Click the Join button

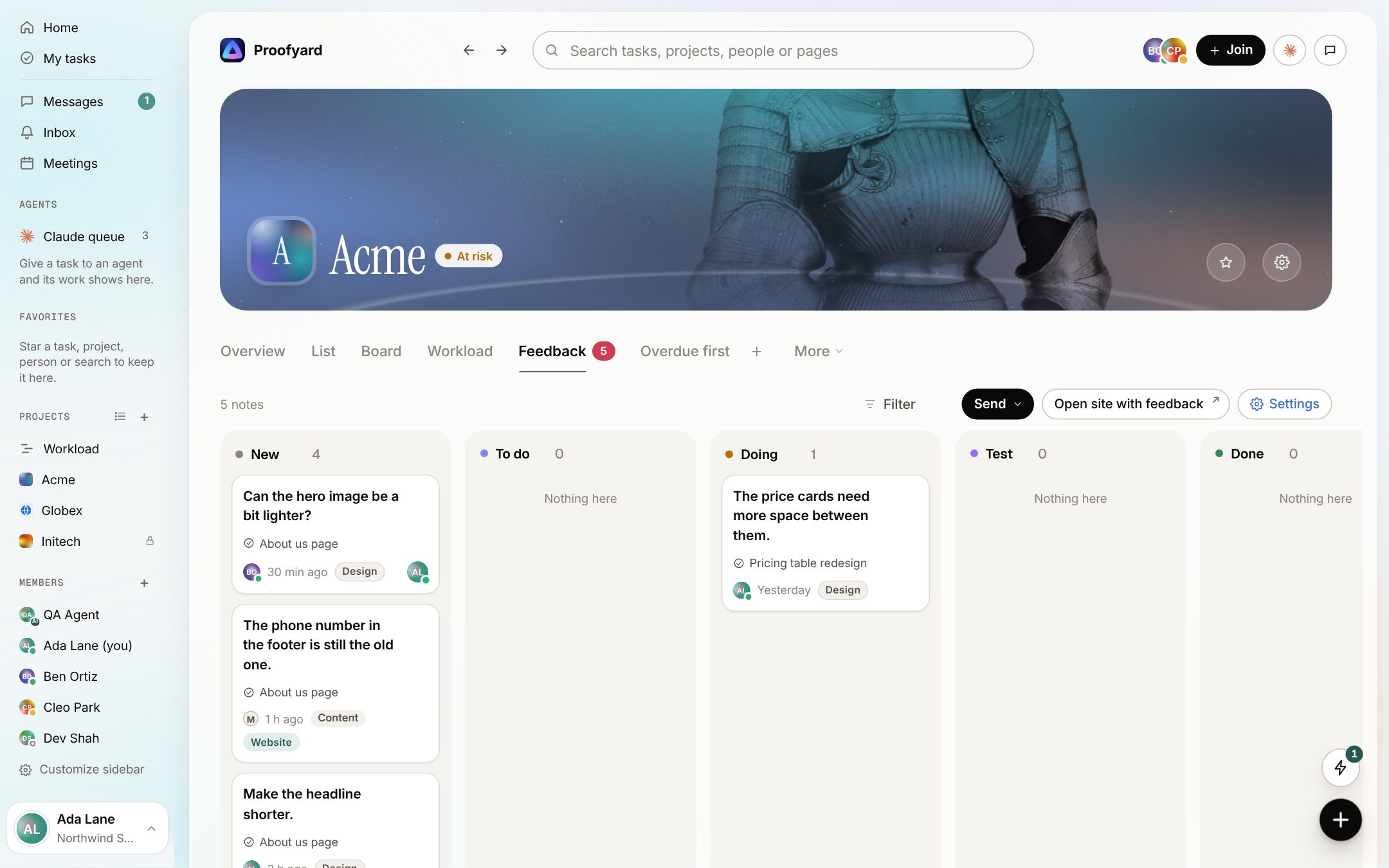tap(1230, 50)
